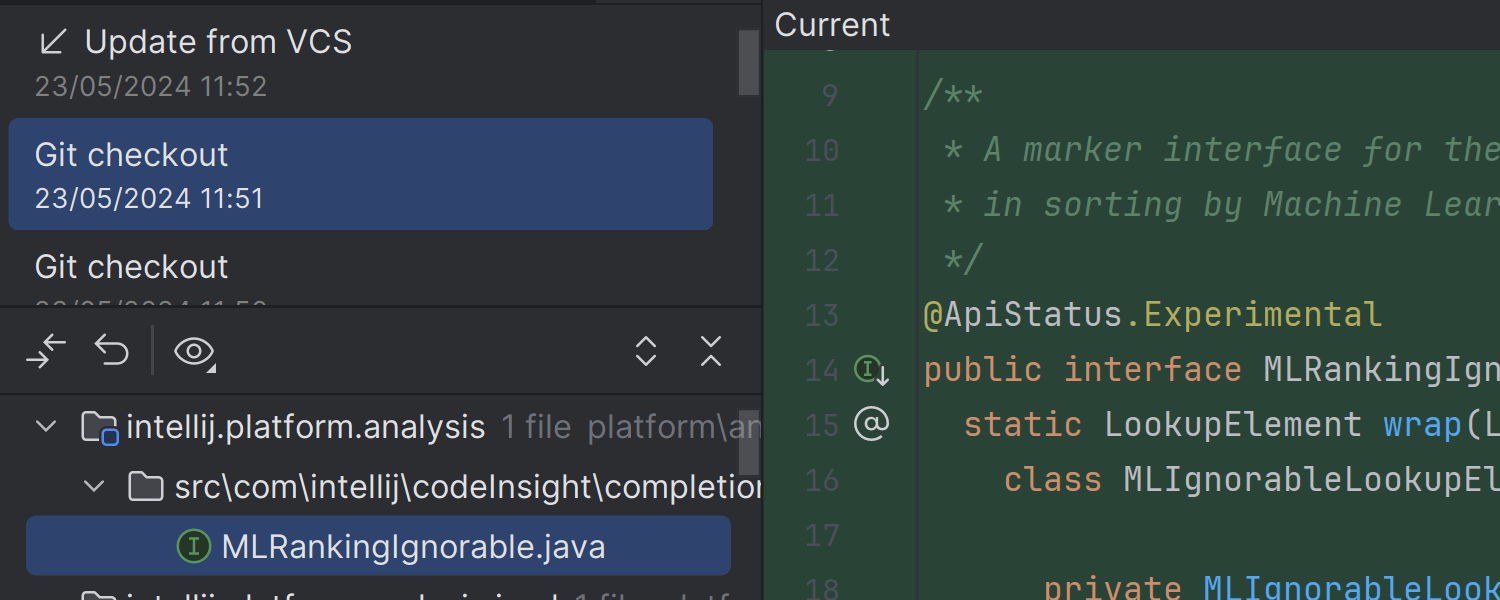This screenshot has width=1500, height=600.
Task: Select the lower, partially hidden Git checkout entry
Action: 132,268
